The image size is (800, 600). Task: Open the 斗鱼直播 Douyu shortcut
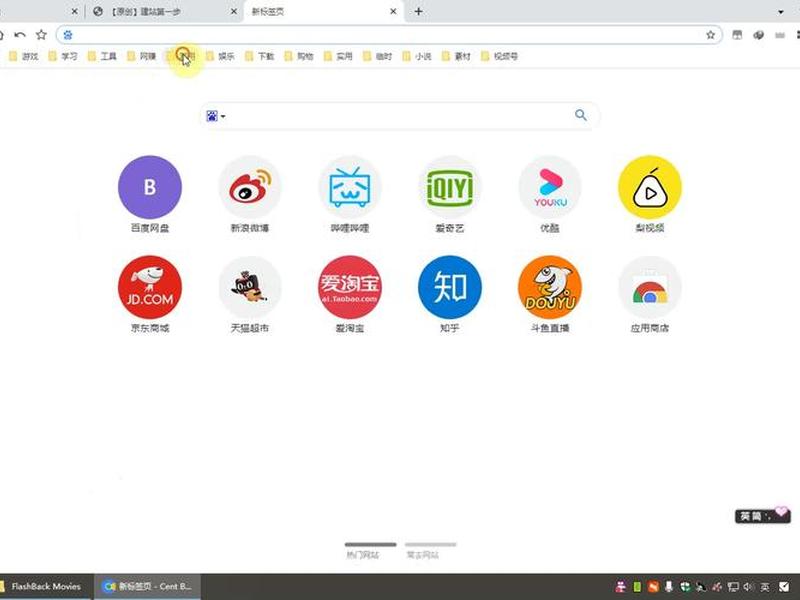tap(549, 294)
